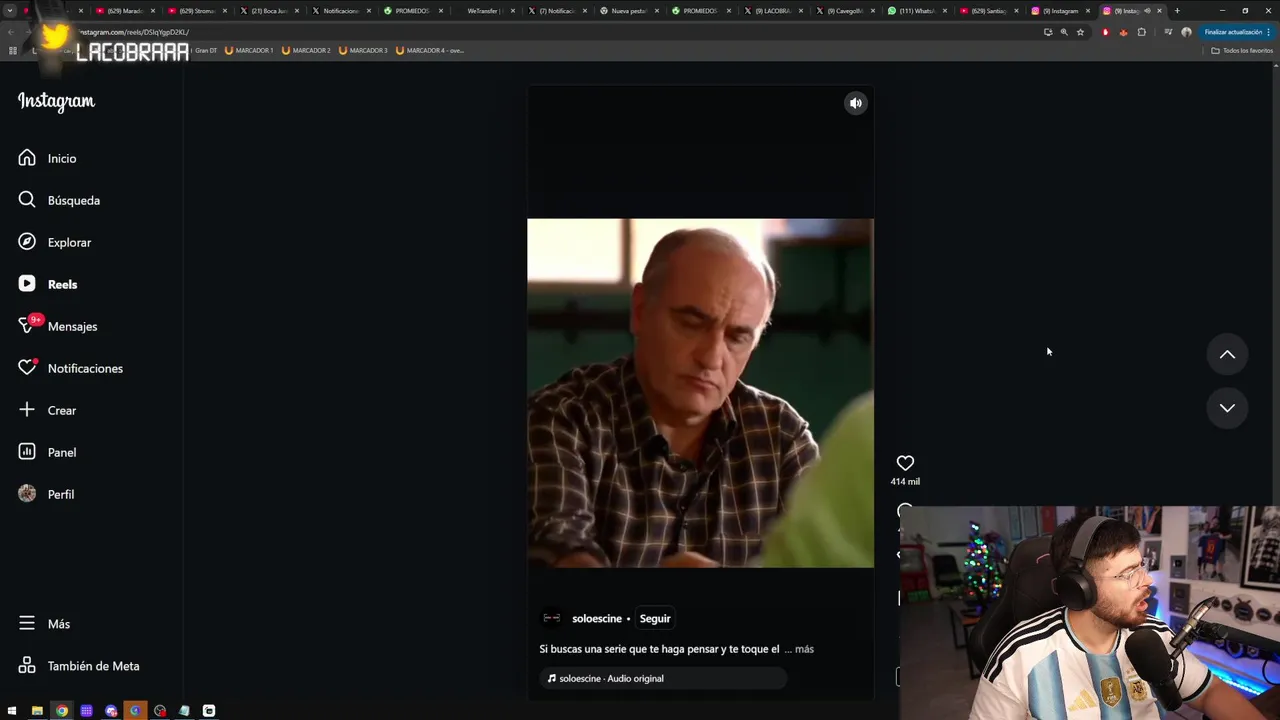Screen dimensions: 1280x720
Task: Go to the next reel with down chevron
Action: tap(1227, 408)
